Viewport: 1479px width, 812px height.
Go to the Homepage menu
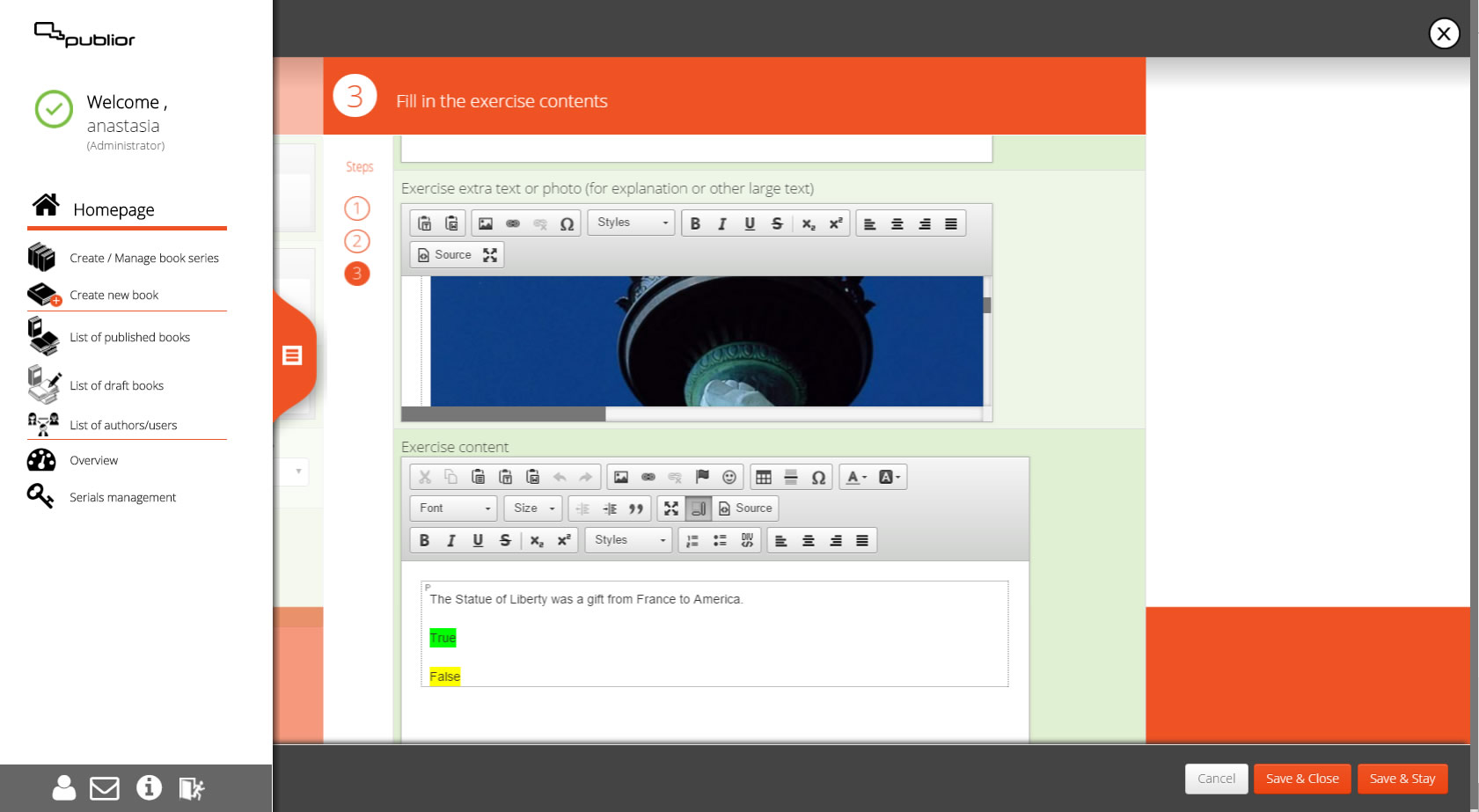click(x=113, y=209)
